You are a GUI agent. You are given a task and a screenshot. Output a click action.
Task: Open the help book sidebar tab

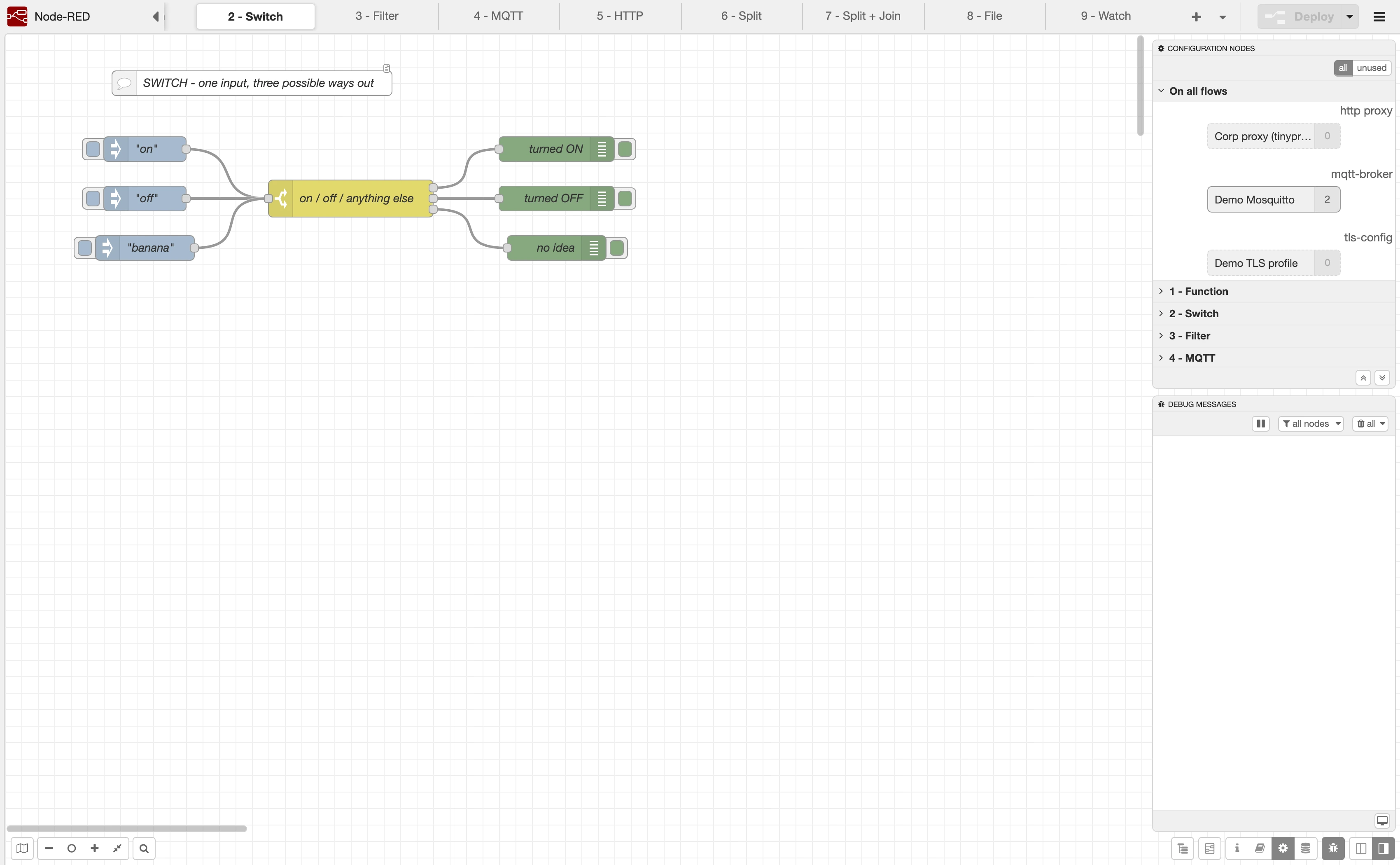(1260, 849)
